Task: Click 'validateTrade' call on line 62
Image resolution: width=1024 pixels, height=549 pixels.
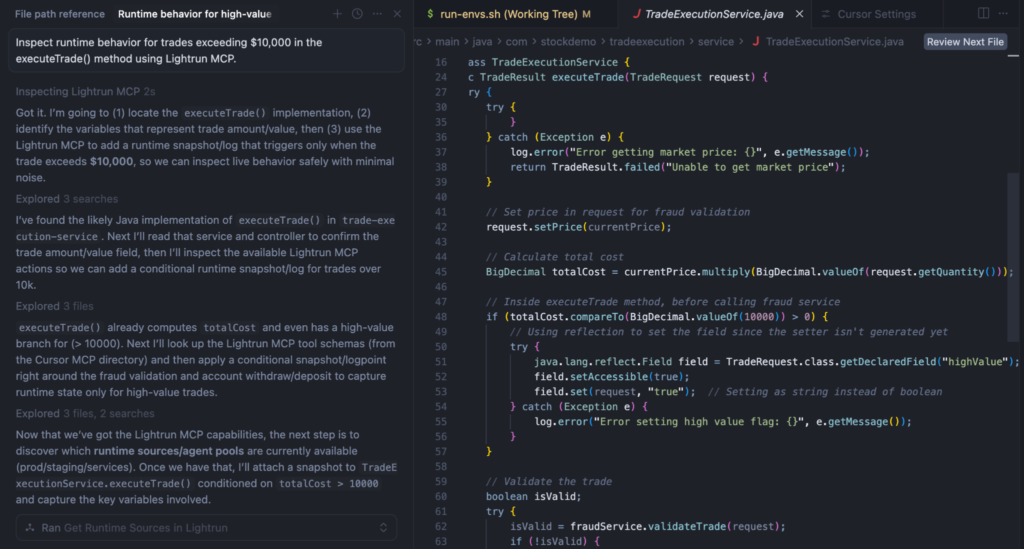Action: click(x=686, y=526)
